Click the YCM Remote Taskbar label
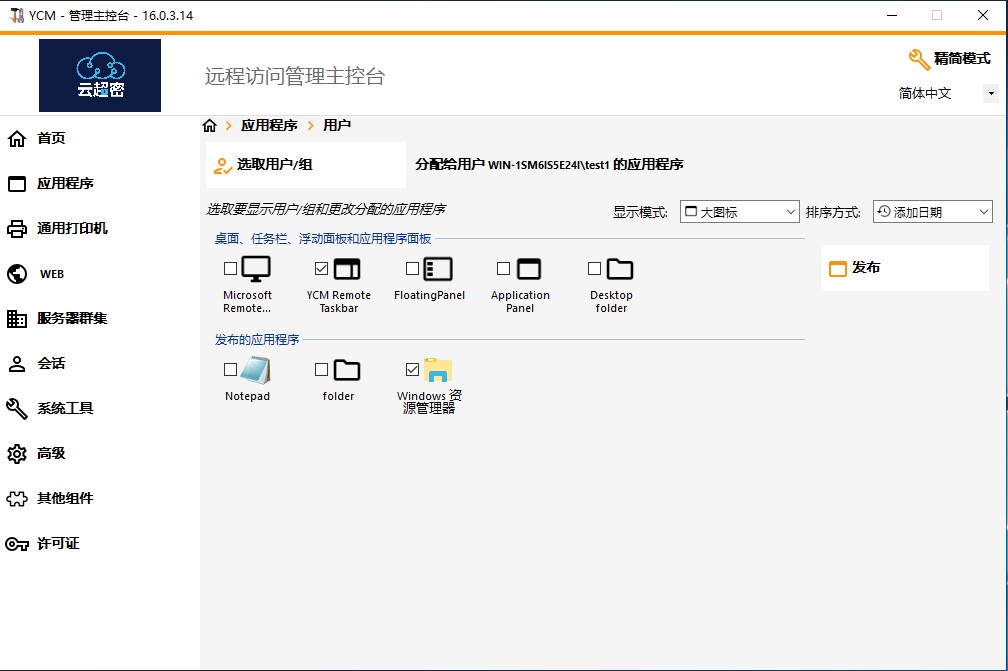 tap(339, 301)
